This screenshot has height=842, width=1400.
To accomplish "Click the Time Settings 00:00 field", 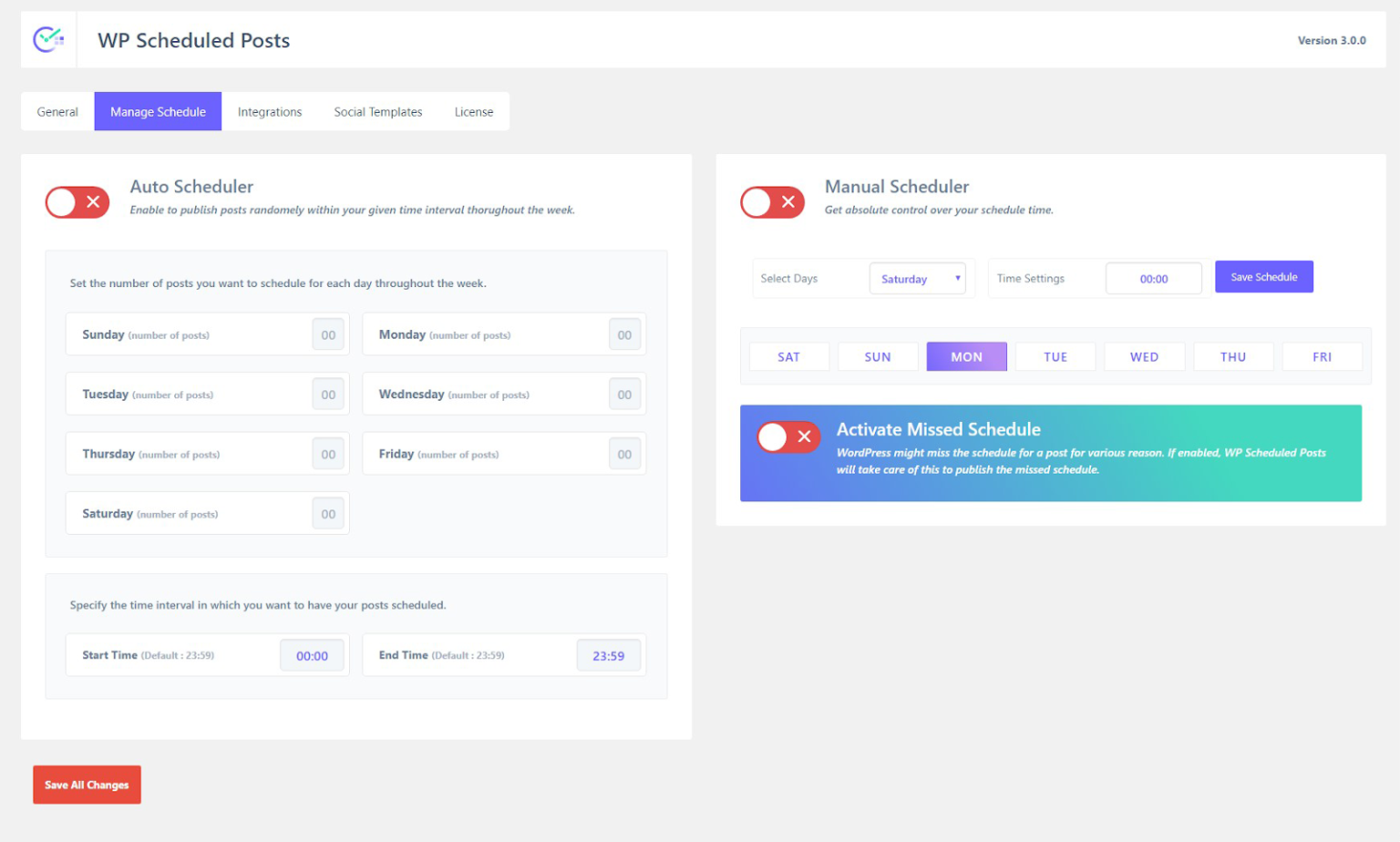I will point(1152,278).
